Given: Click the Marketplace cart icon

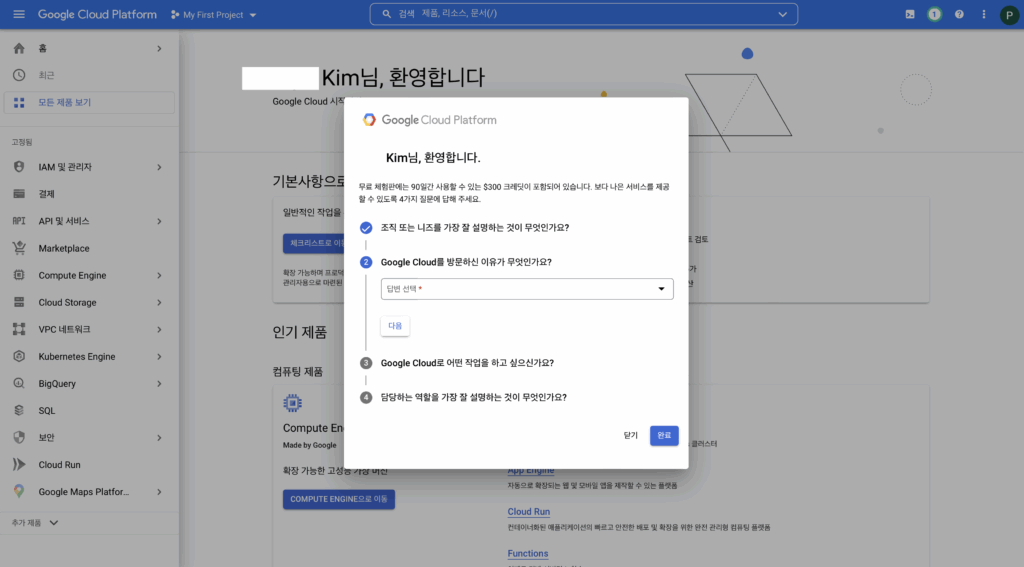Looking at the screenshot, I should pyautogui.click(x=19, y=248).
